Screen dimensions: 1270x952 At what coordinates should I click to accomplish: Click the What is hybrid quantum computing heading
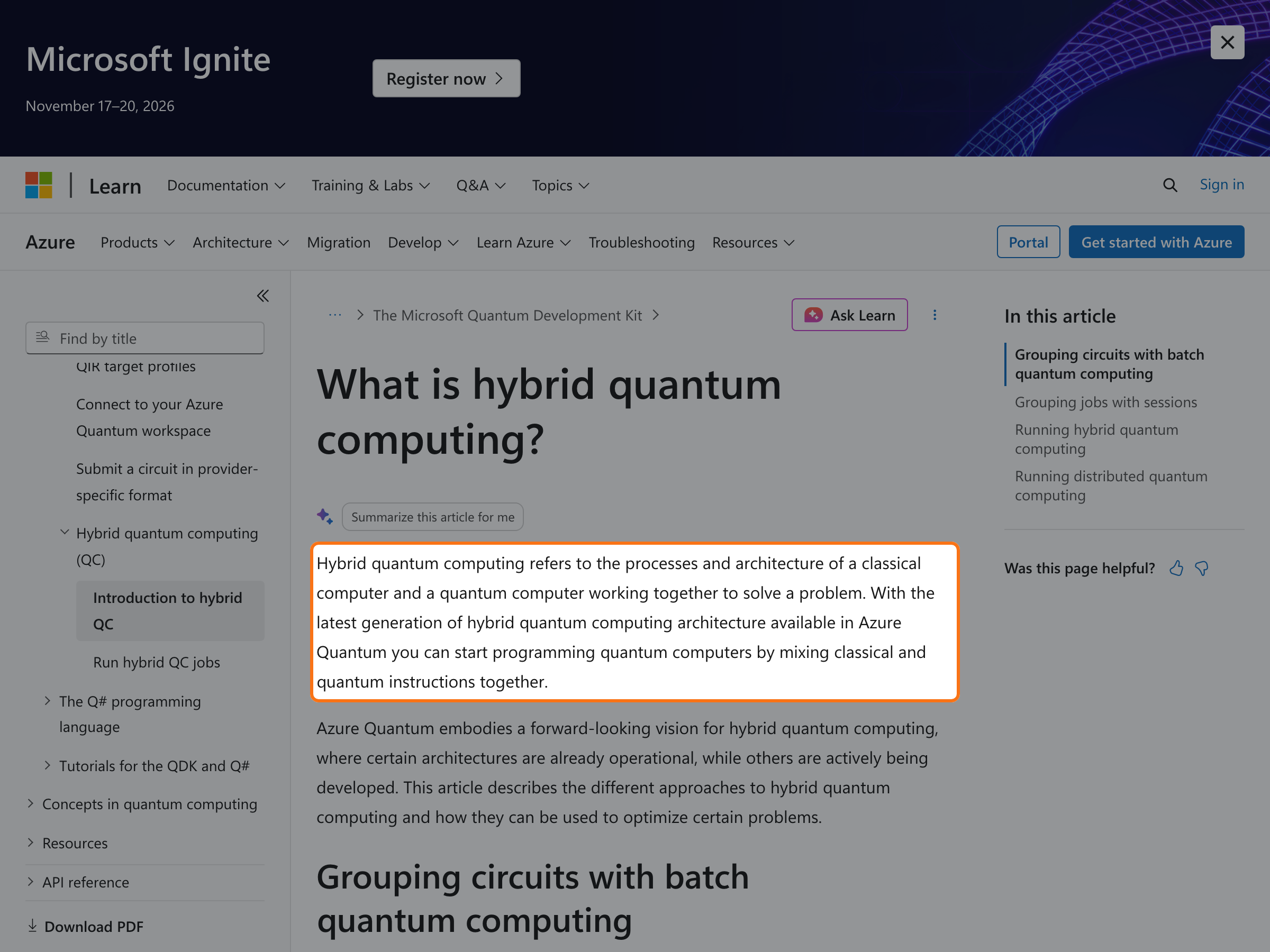click(548, 411)
